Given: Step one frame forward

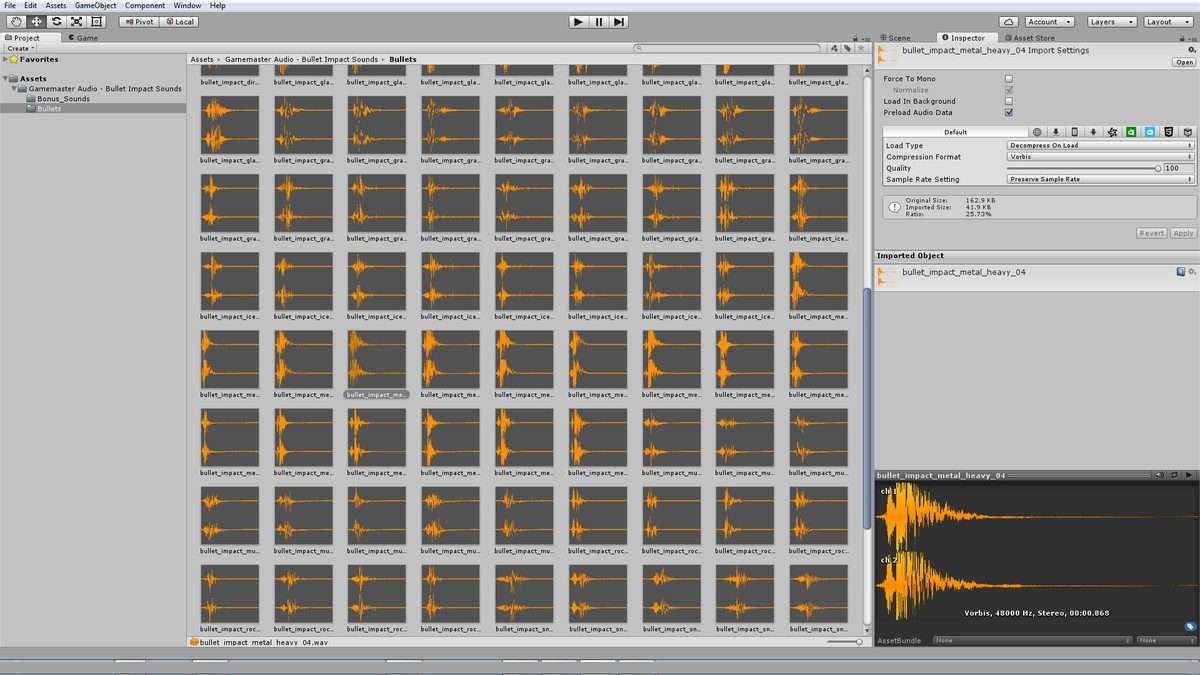Looking at the screenshot, I should click(620, 21).
